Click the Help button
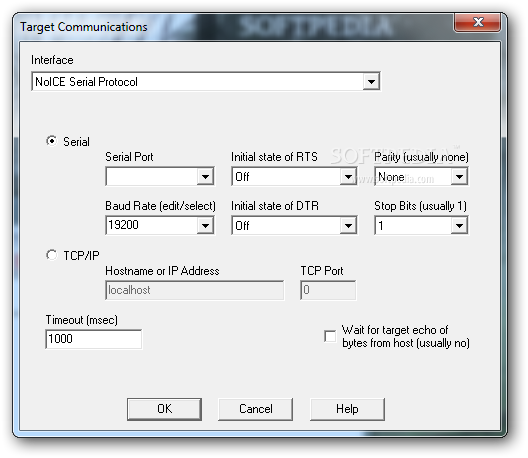The height and width of the screenshot is (458, 528). point(347,409)
